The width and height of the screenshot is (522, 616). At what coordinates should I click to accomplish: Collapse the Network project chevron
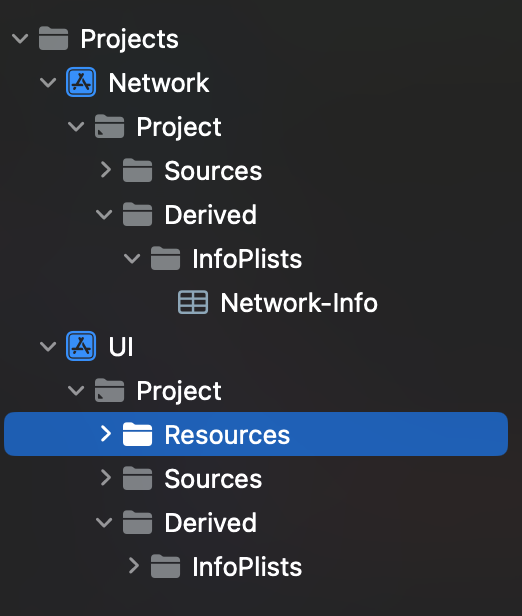[x=48, y=82]
